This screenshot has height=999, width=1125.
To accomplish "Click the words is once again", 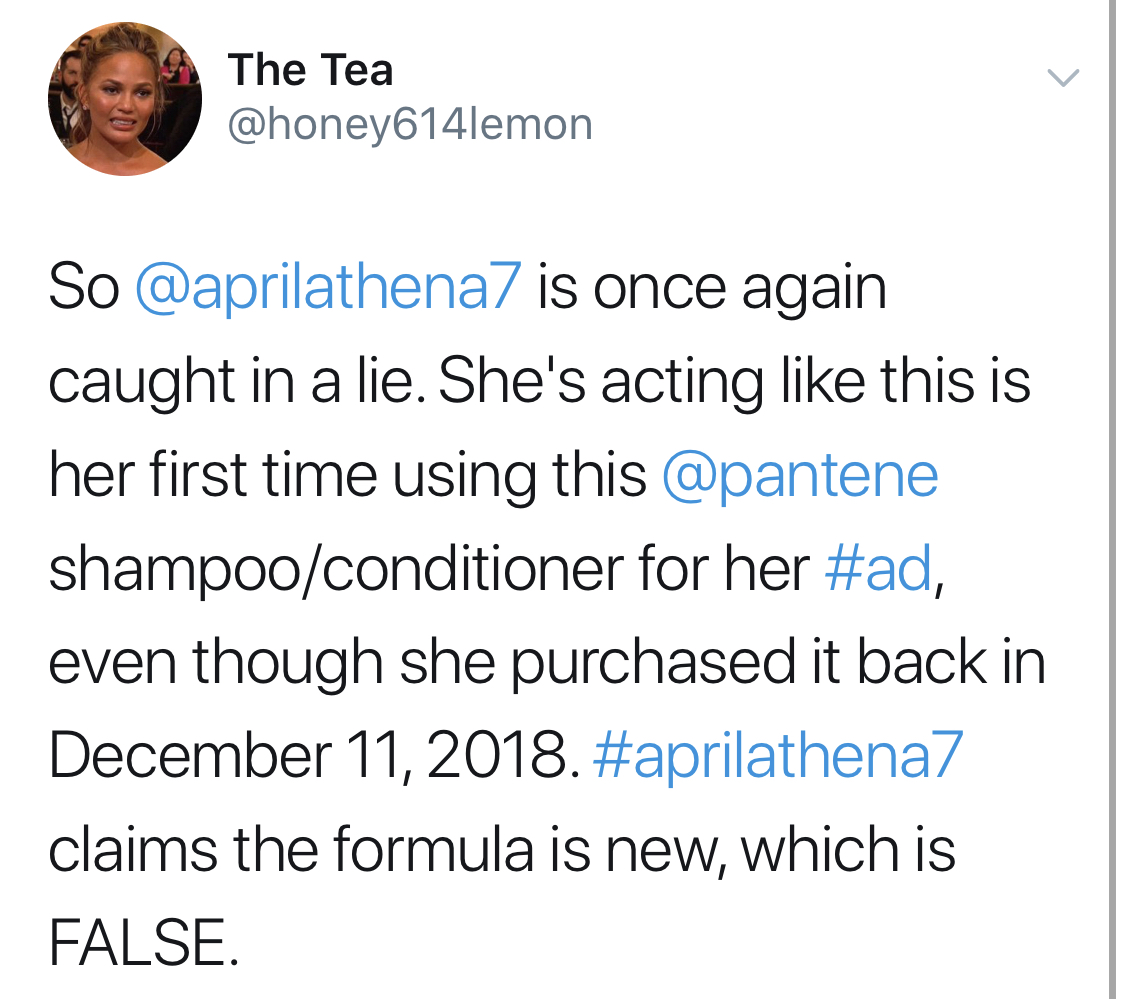I will click(711, 289).
